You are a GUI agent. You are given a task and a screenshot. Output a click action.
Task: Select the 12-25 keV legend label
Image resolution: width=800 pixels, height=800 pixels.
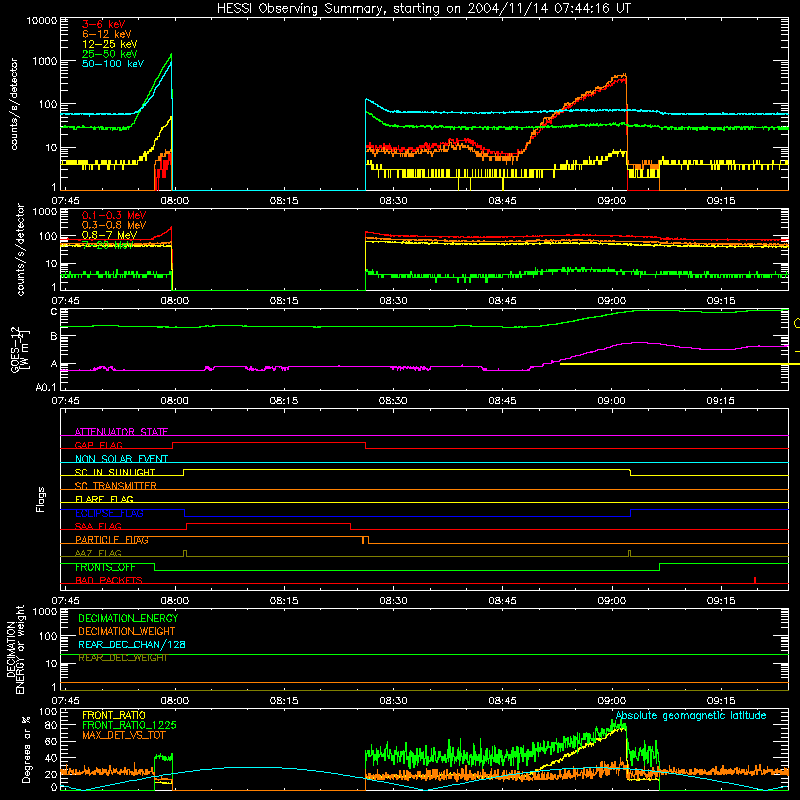tap(110, 44)
